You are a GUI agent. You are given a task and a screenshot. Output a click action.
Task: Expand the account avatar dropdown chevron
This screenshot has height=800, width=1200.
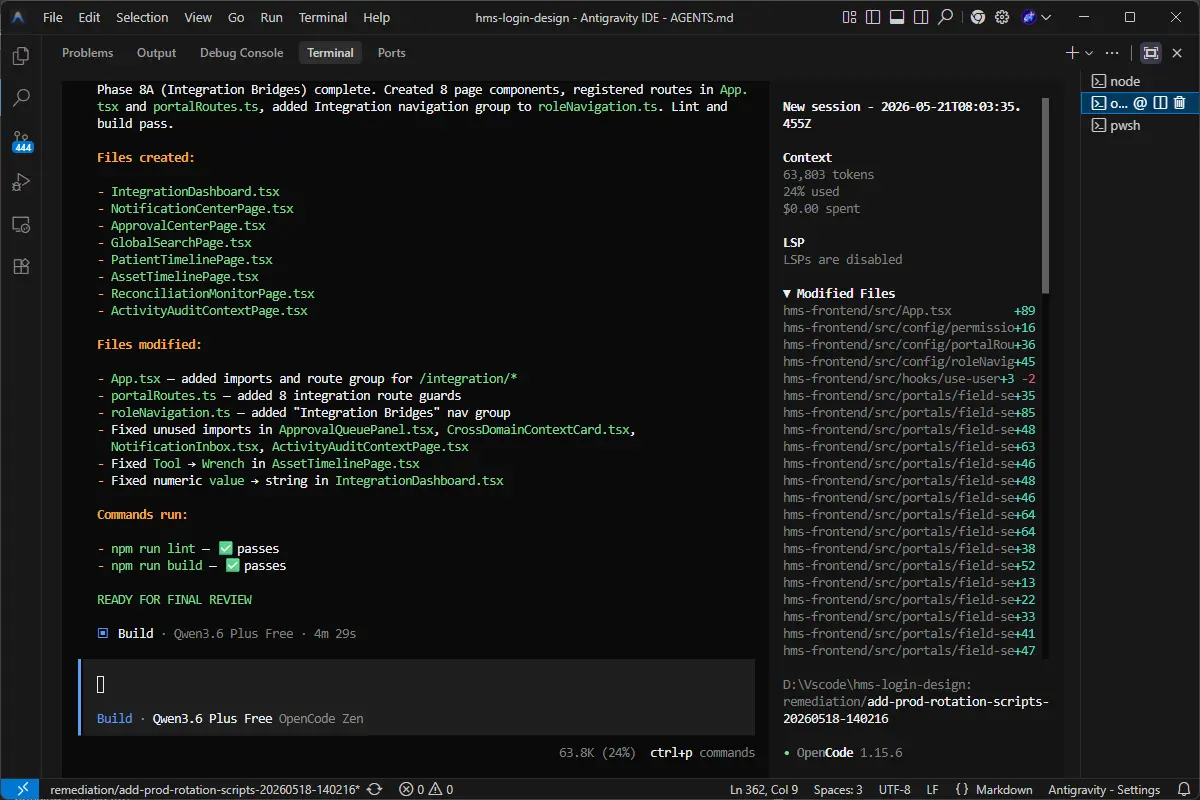tap(1046, 17)
